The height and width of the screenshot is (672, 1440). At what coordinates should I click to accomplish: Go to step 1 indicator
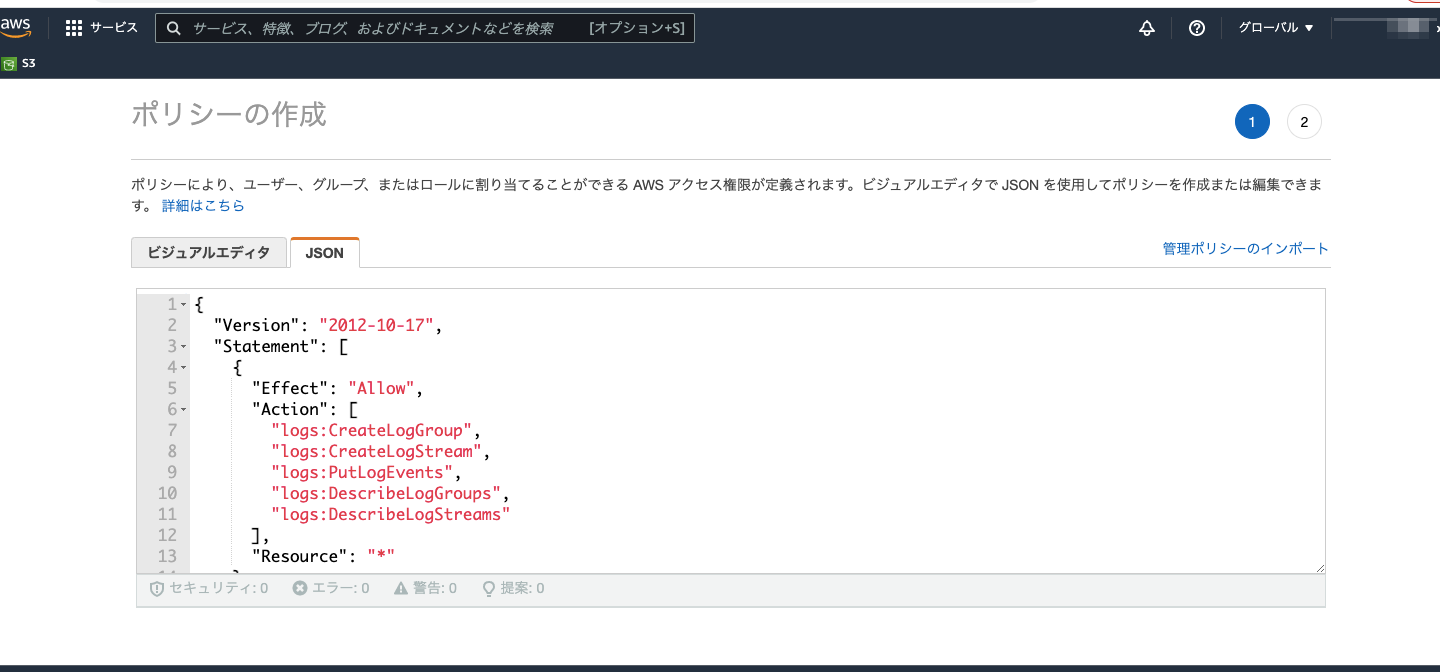(1252, 122)
